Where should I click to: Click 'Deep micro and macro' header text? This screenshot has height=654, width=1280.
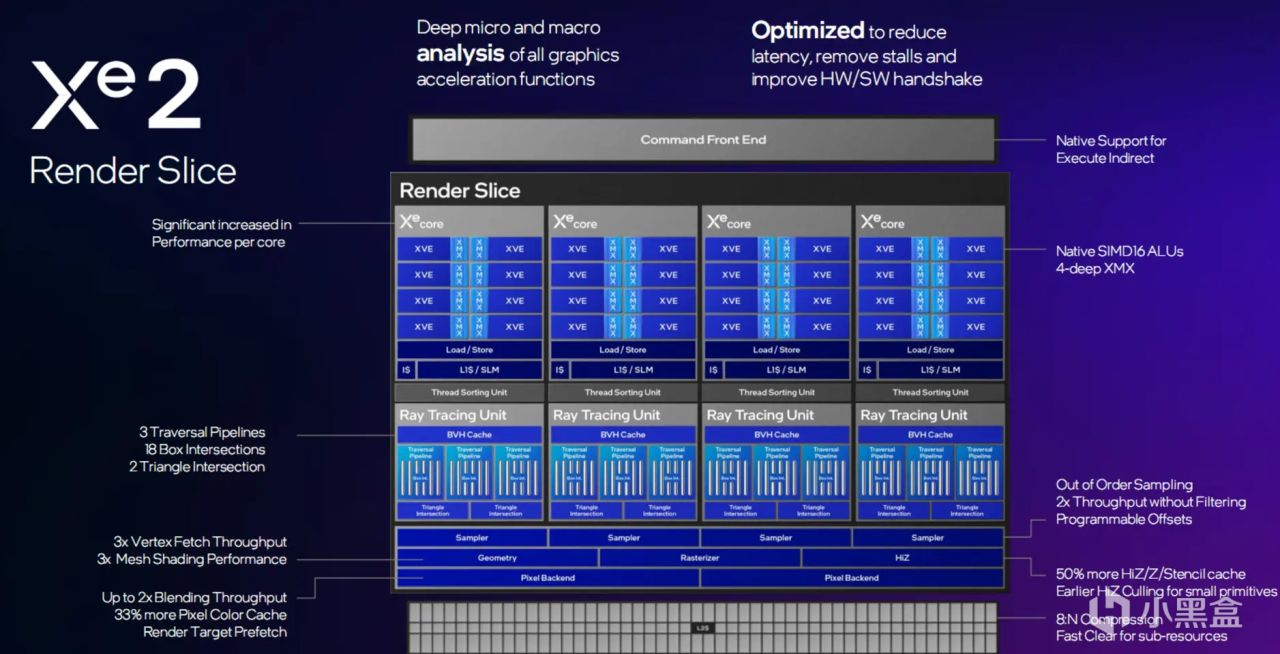[508, 28]
